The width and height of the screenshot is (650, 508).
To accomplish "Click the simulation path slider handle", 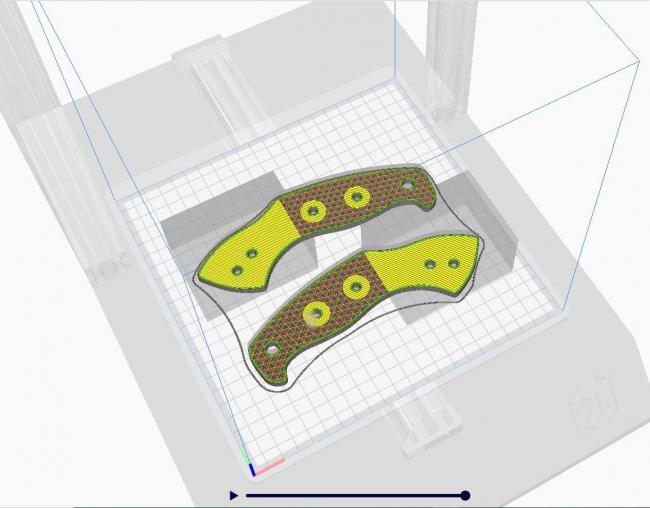I will coord(465,495).
